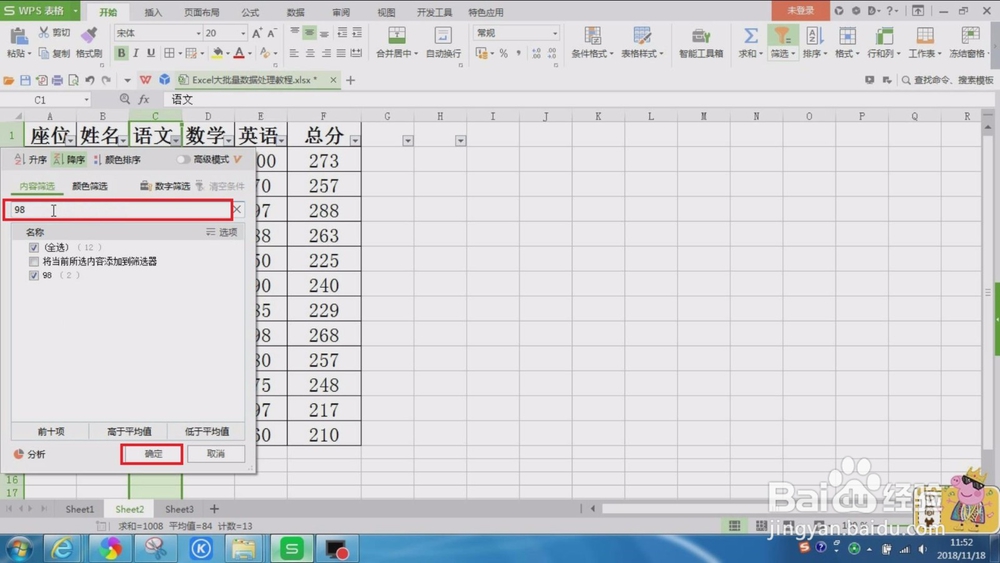Switch to Sheet1 tab
1000x563 pixels.
[80, 509]
